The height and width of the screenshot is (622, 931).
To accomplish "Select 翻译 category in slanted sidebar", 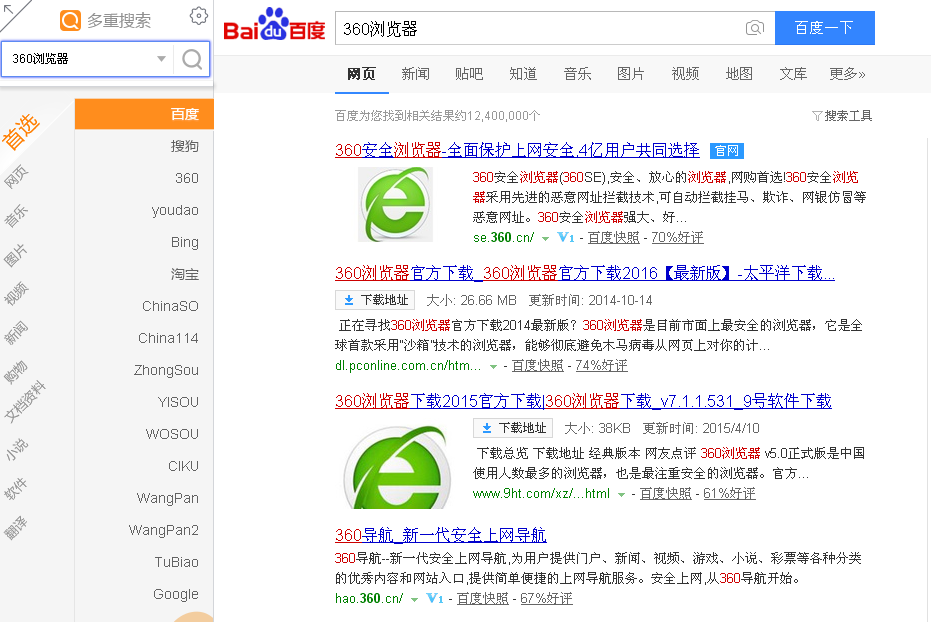I will click(16, 528).
